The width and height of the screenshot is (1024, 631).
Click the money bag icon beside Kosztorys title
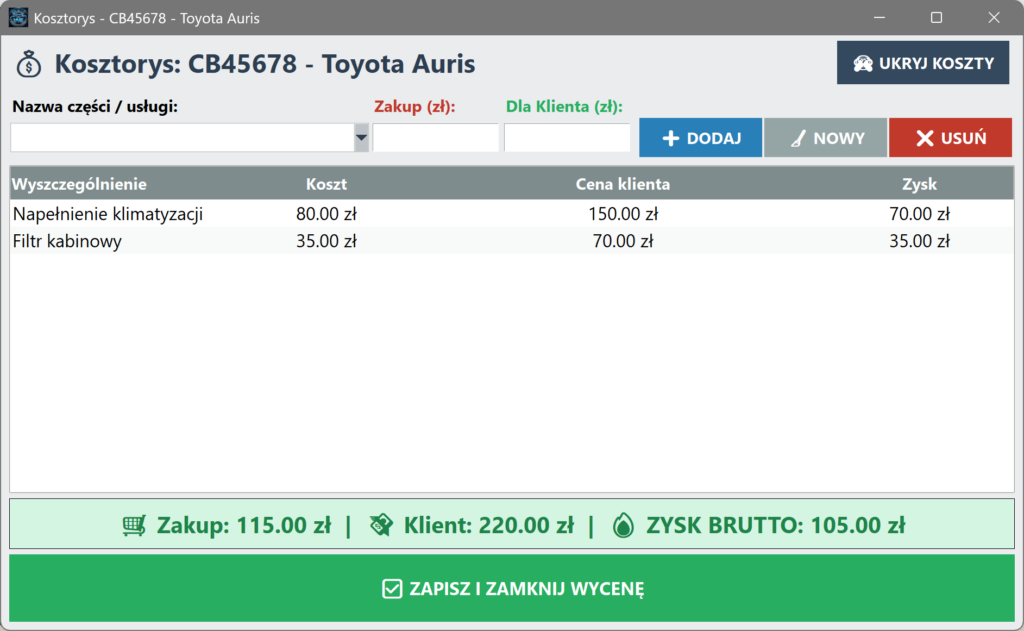pos(30,65)
